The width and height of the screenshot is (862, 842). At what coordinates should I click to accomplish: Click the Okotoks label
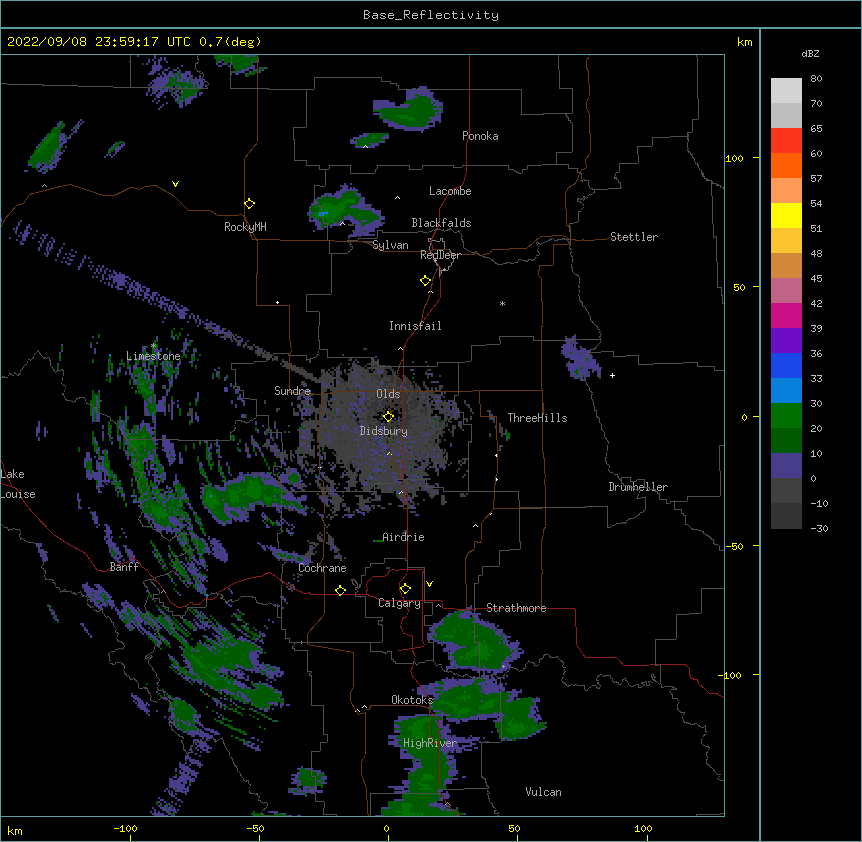tap(412, 700)
